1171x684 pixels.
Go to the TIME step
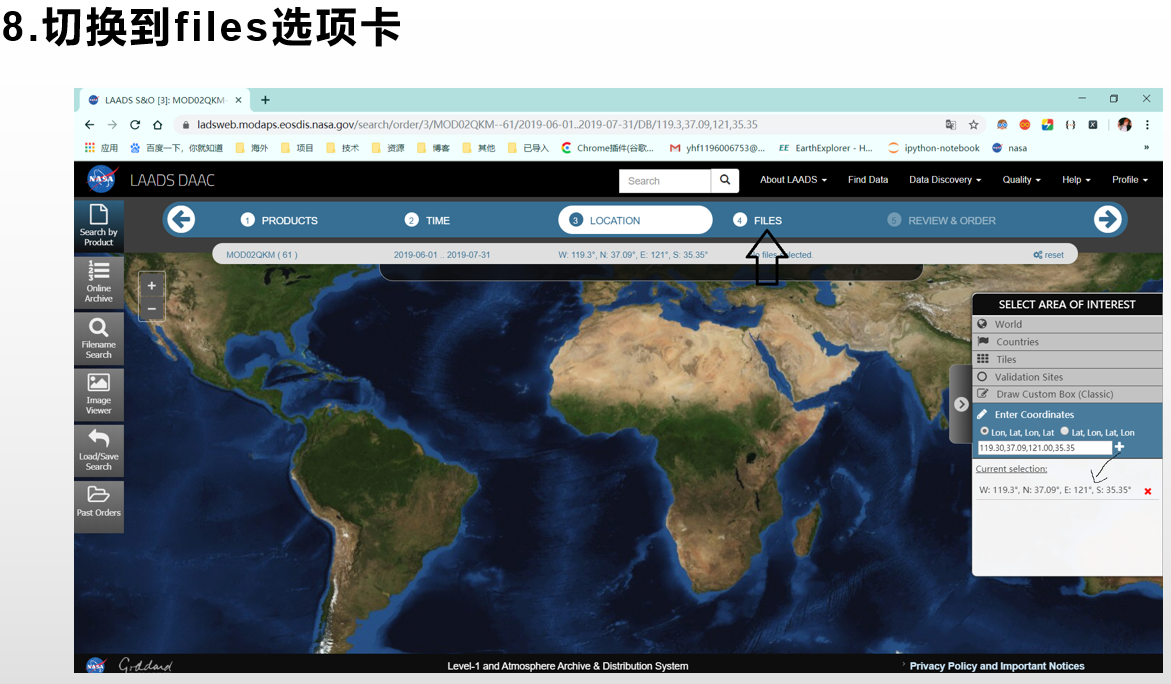pyautogui.click(x=439, y=219)
